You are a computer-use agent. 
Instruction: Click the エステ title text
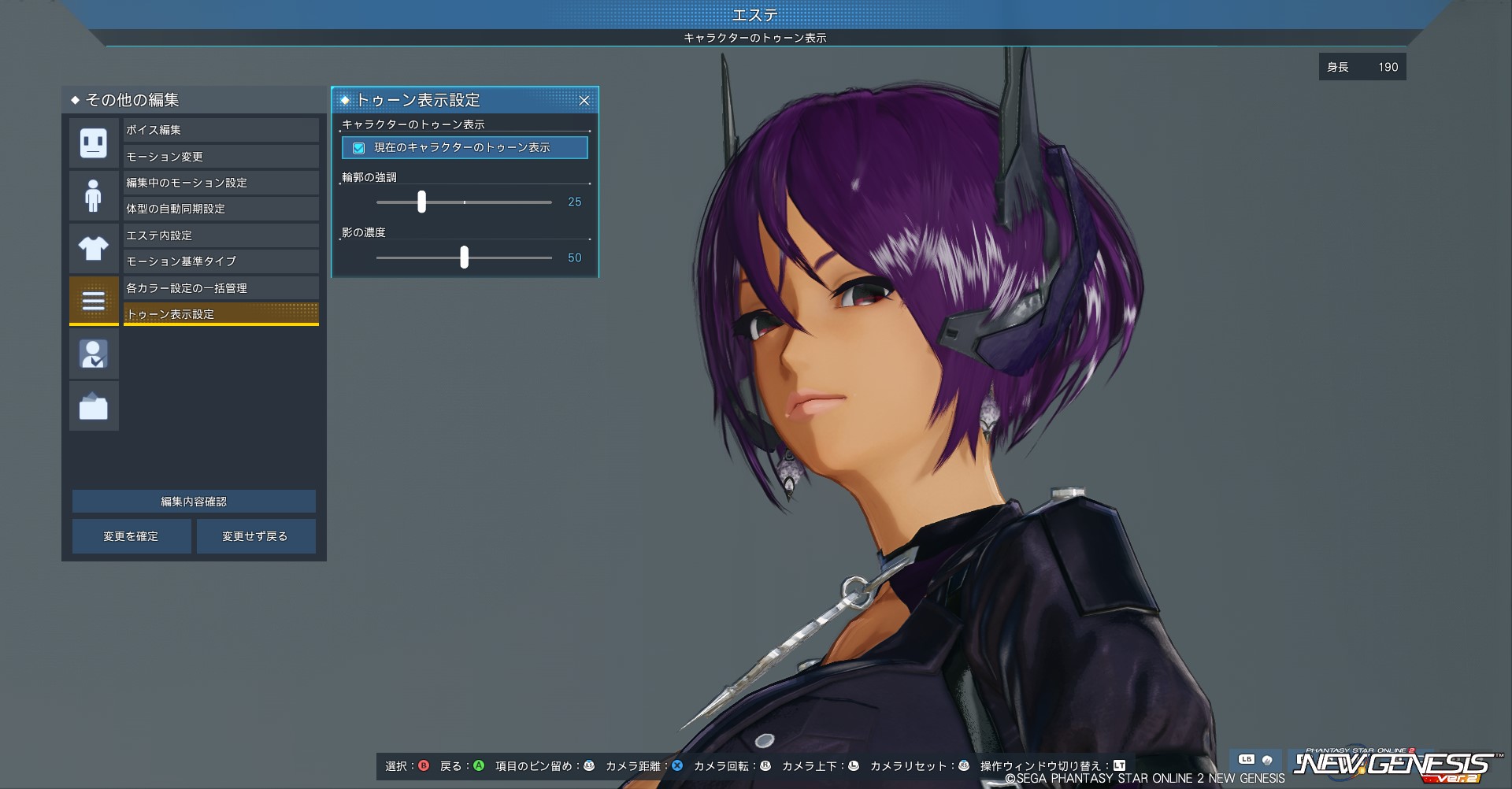click(755, 15)
